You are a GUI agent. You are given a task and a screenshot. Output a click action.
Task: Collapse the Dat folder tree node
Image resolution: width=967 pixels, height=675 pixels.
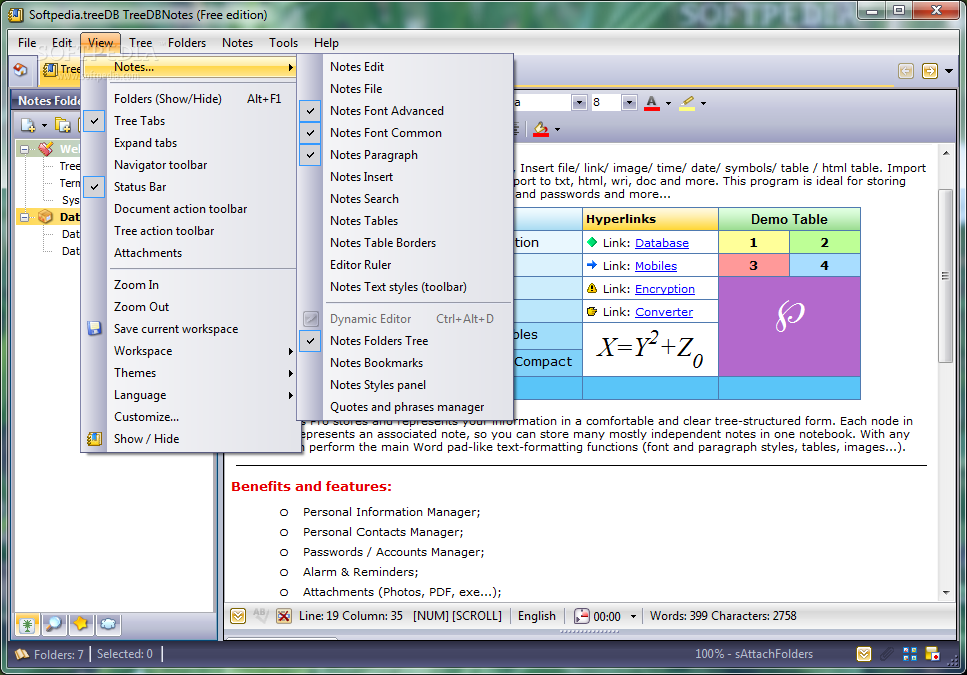tap(24, 217)
